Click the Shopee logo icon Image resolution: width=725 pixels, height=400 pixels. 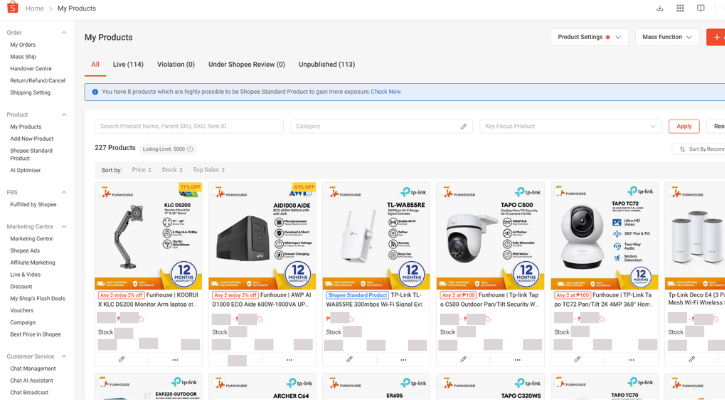click(x=12, y=7)
